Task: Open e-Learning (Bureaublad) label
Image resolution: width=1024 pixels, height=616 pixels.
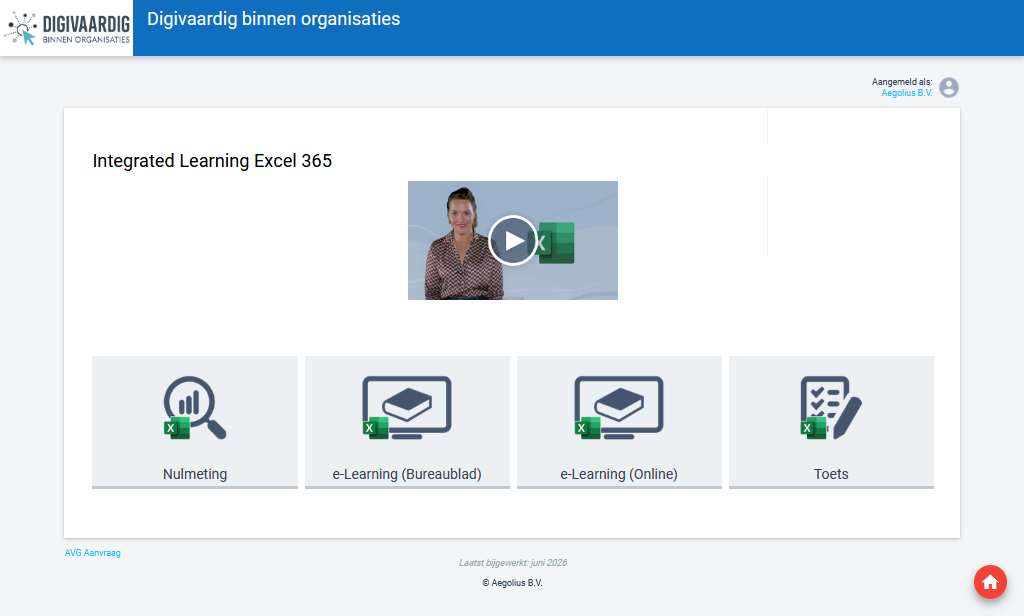Action: click(407, 474)
